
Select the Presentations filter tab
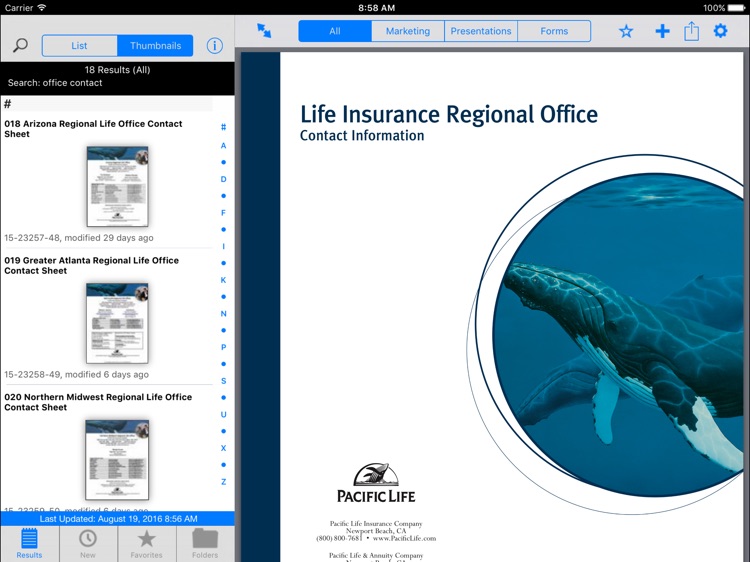(481, 31)
